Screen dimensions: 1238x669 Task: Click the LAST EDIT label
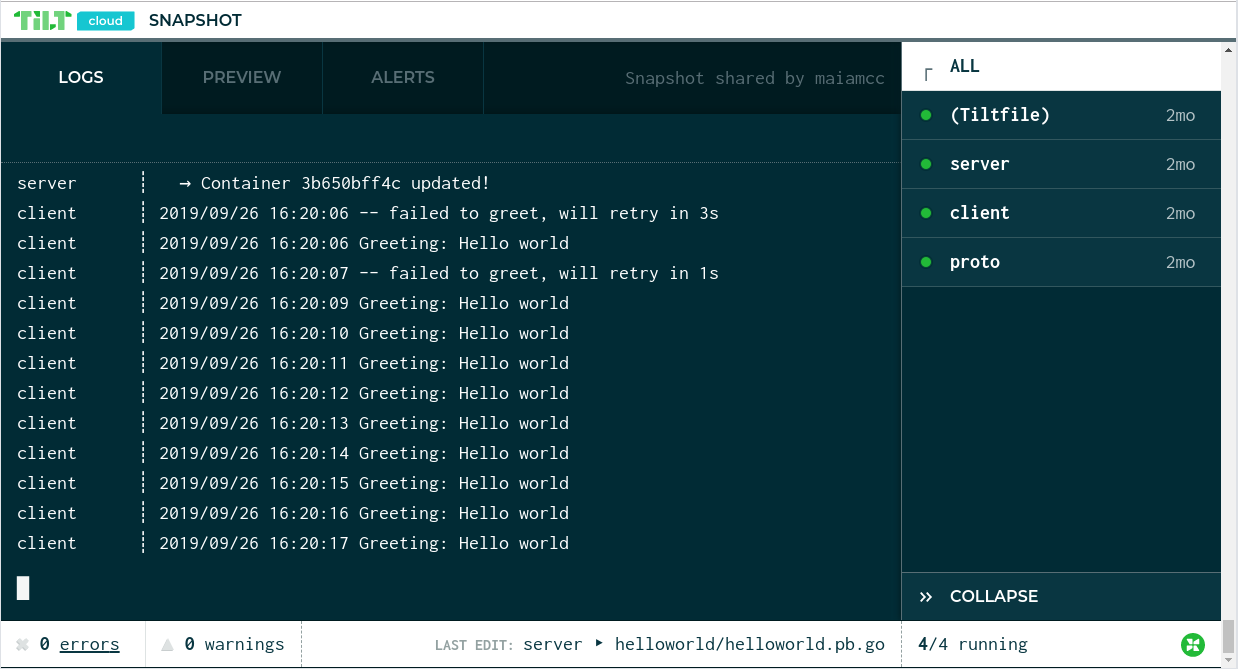click(x=475, y=645)
